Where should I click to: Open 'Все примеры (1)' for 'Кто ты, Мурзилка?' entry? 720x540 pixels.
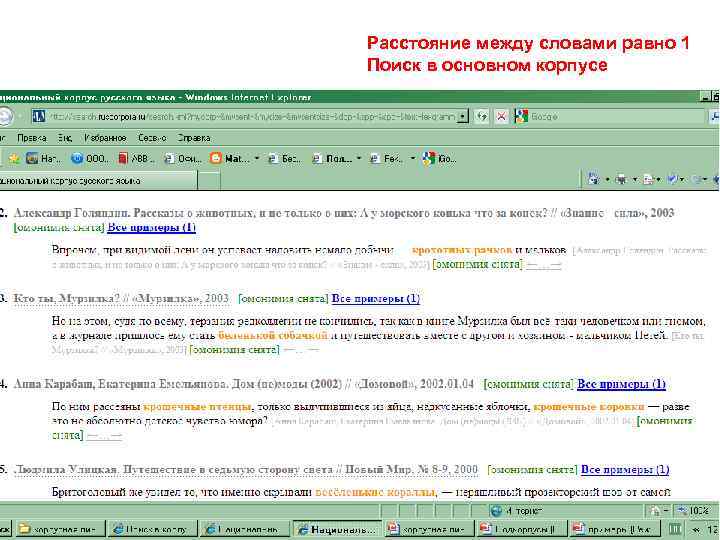tap(376, 298)
